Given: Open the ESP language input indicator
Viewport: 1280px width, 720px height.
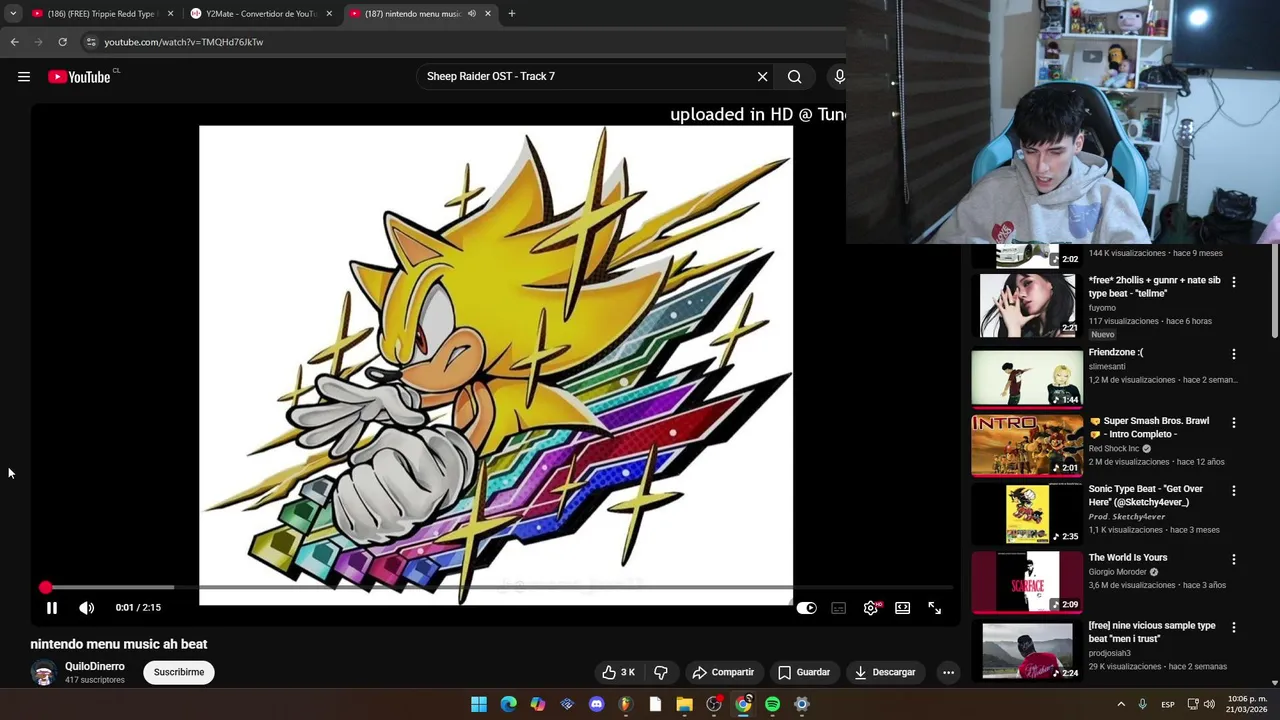Looking at the screenshot, I should click(x=1168, y=705).
